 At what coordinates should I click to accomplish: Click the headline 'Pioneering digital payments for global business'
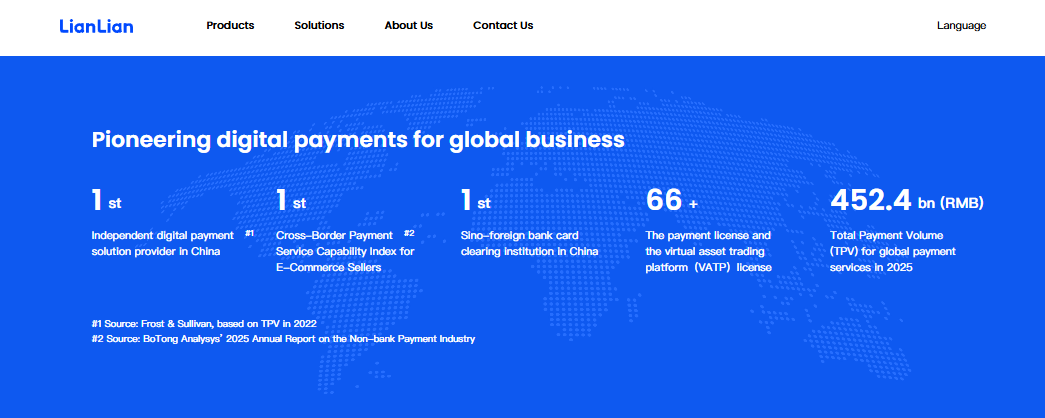tap(358, 140)
